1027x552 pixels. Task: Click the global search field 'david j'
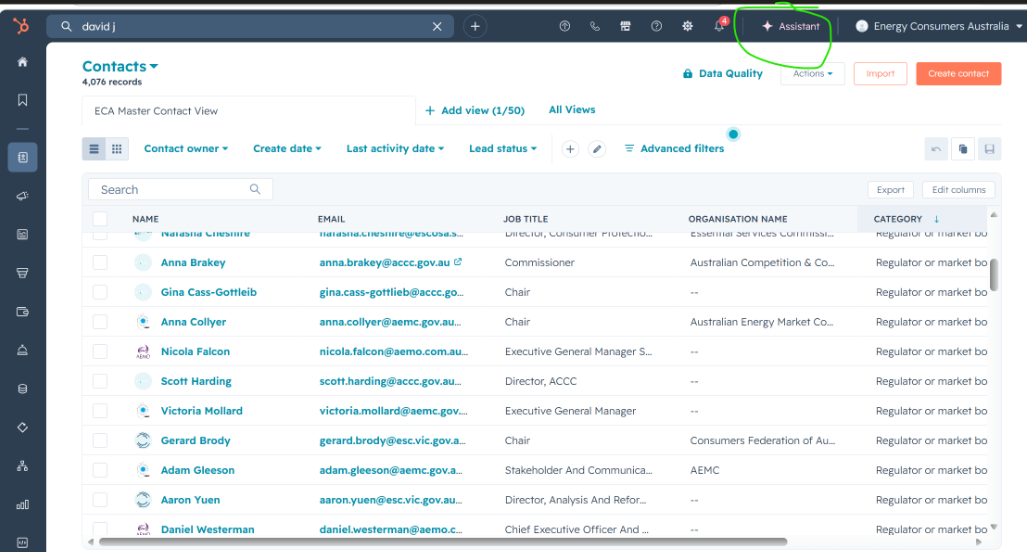coord(249,26)
